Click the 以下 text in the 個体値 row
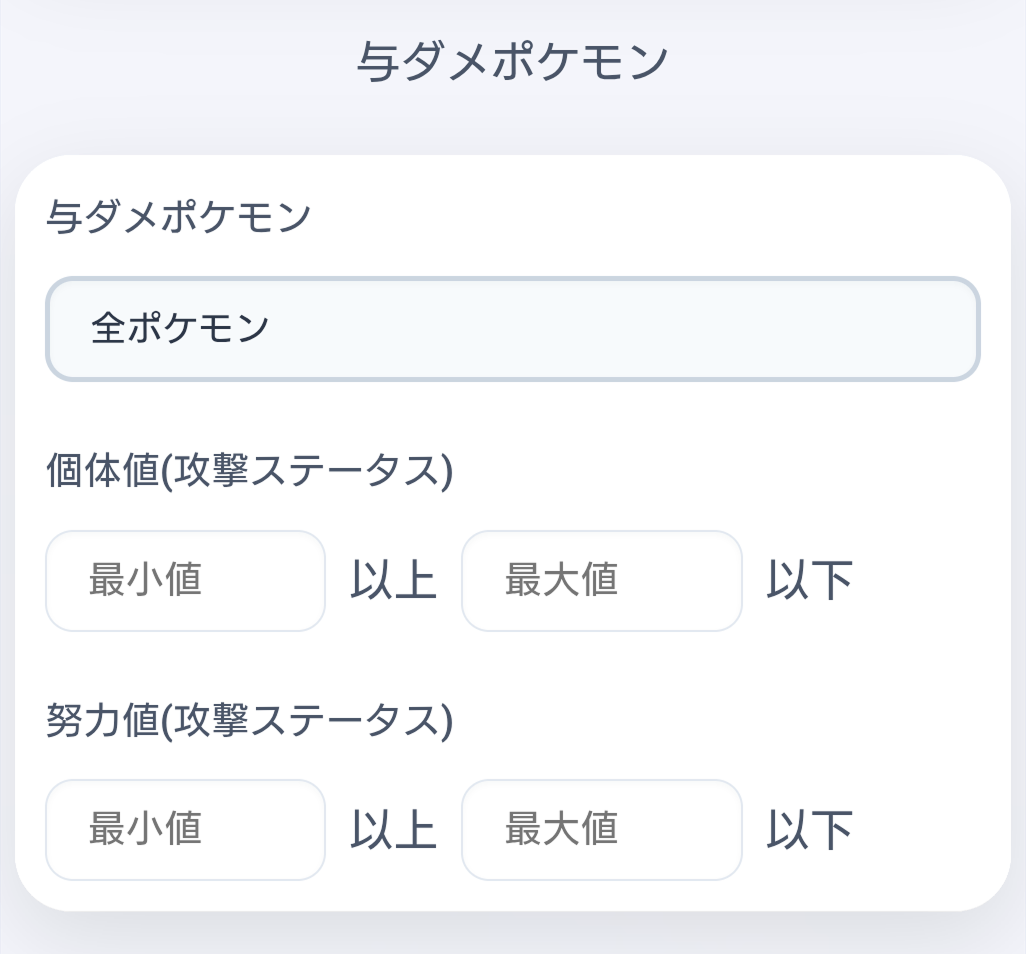The width and height of the screenshot is (1026, 954). tap(809, 581)
